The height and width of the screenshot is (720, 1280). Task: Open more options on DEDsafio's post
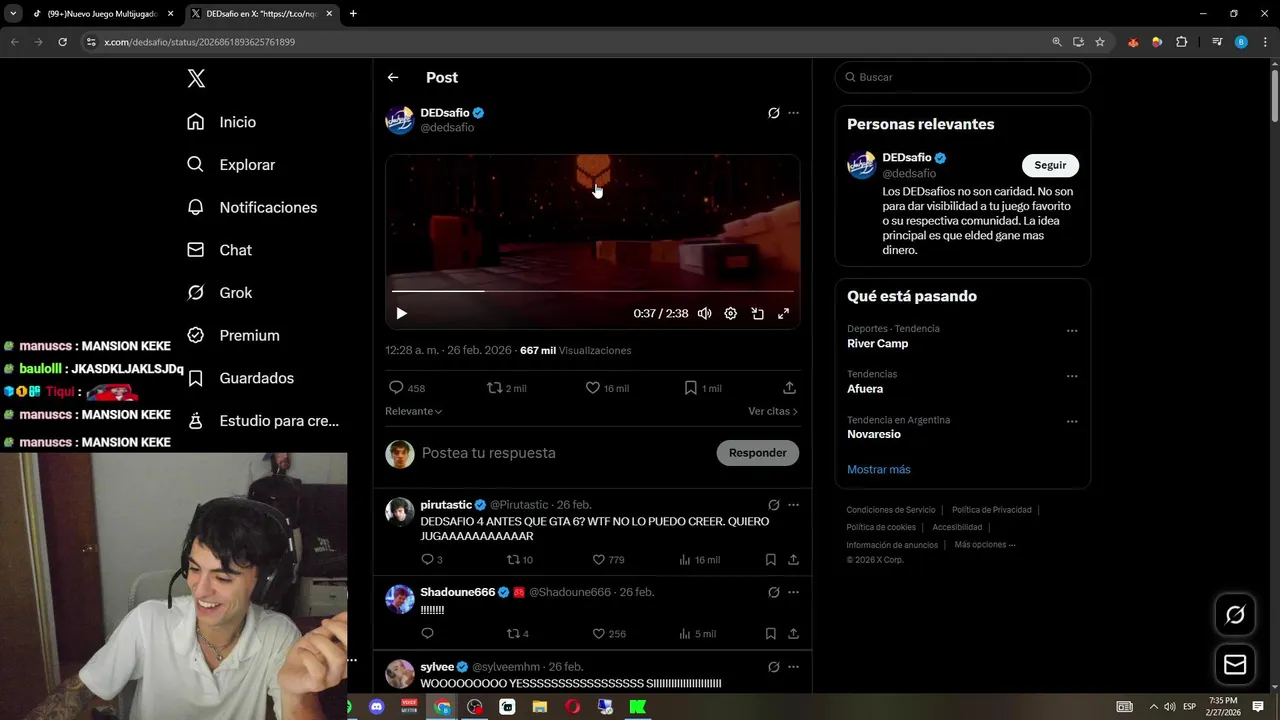coord(793,113)
